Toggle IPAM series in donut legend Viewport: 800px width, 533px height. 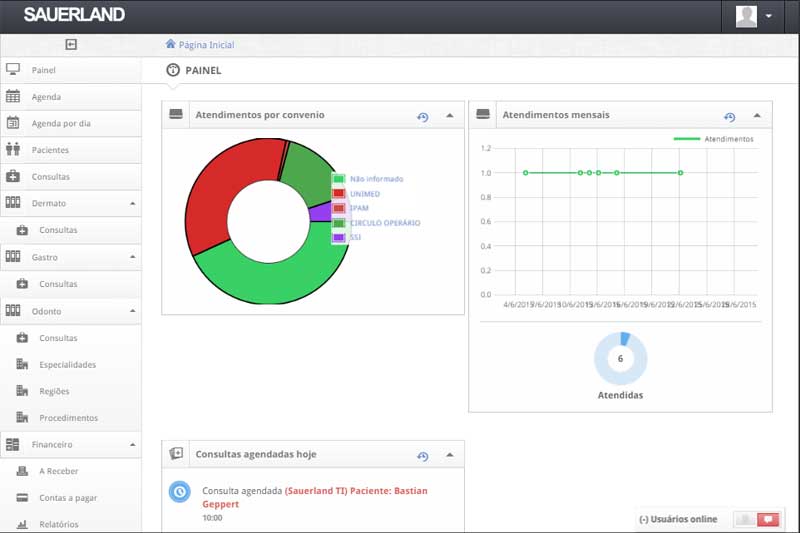click(x=351, y=208)
